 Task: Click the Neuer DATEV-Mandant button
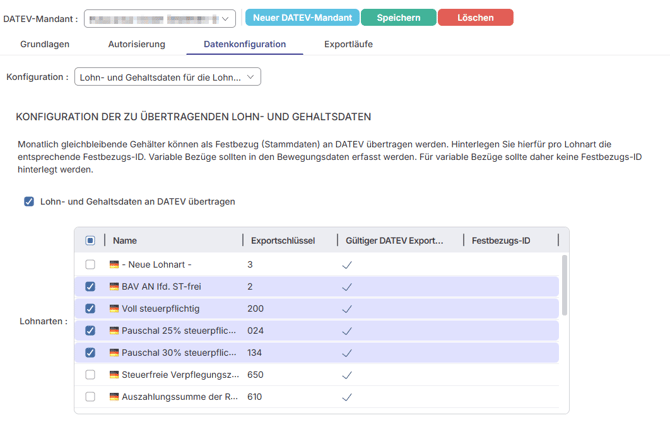click(302, 18)
